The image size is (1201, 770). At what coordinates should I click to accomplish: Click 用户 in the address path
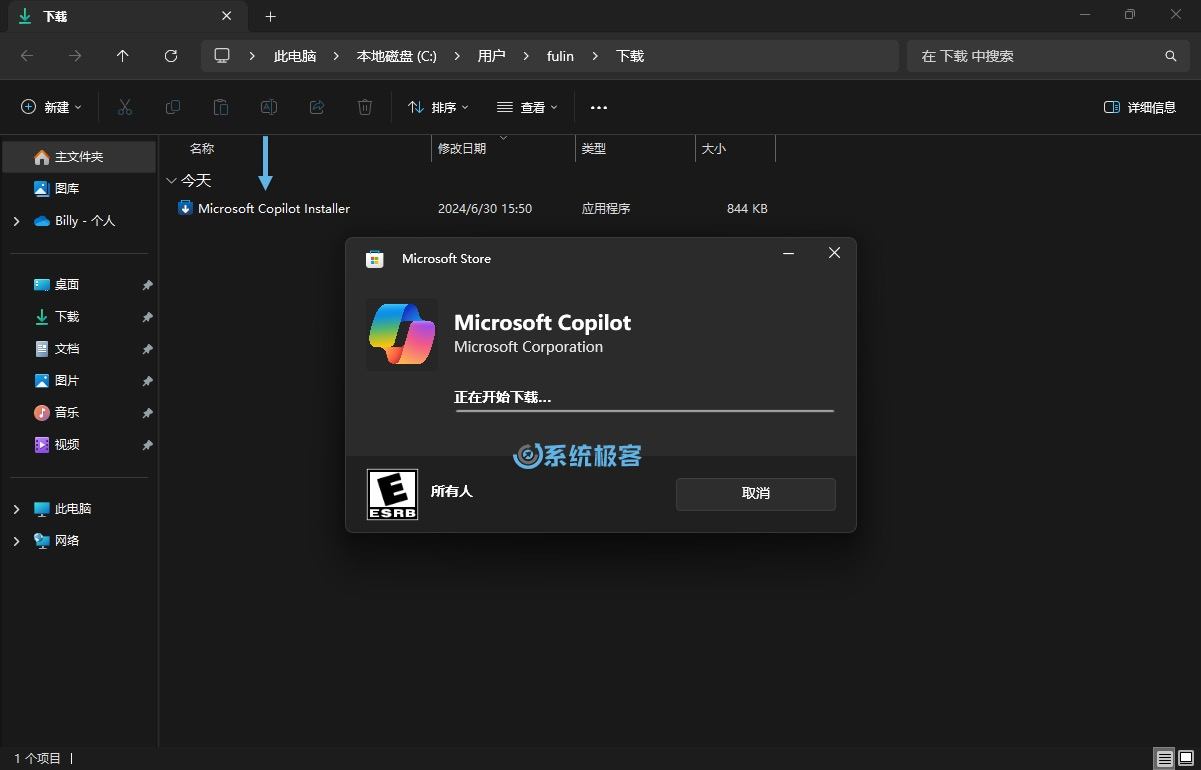(x=491, y=56)
